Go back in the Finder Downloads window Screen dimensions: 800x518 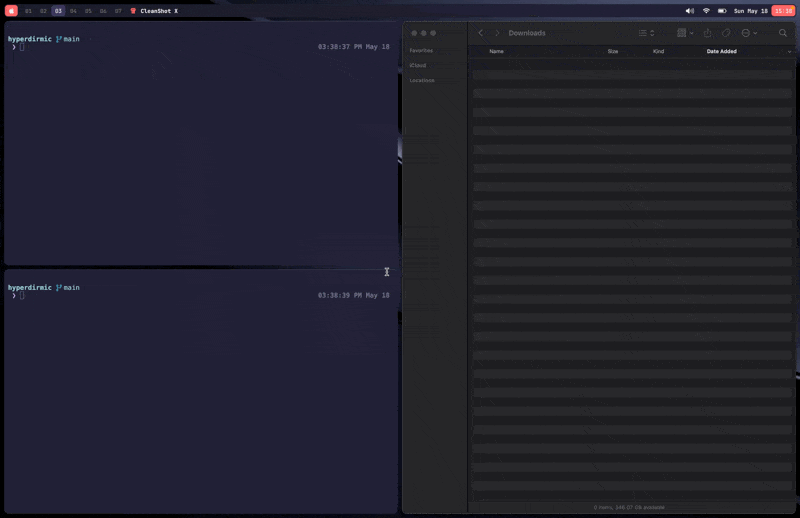click(481, 33)
